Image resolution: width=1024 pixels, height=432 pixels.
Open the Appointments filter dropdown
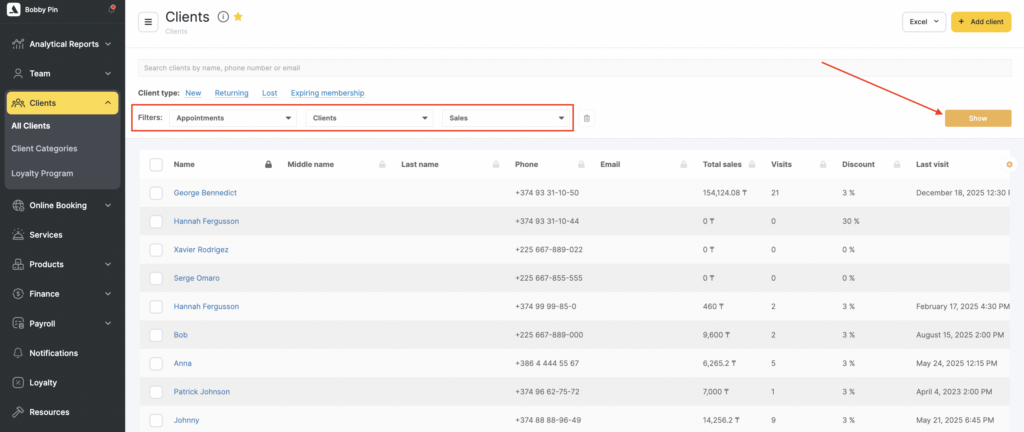pyautogui.click(x=233, y=118)
